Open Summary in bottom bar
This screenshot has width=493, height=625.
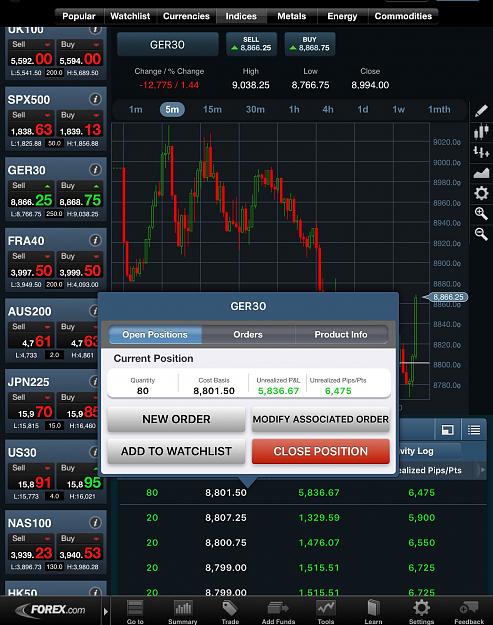click(x=183, y=612)
